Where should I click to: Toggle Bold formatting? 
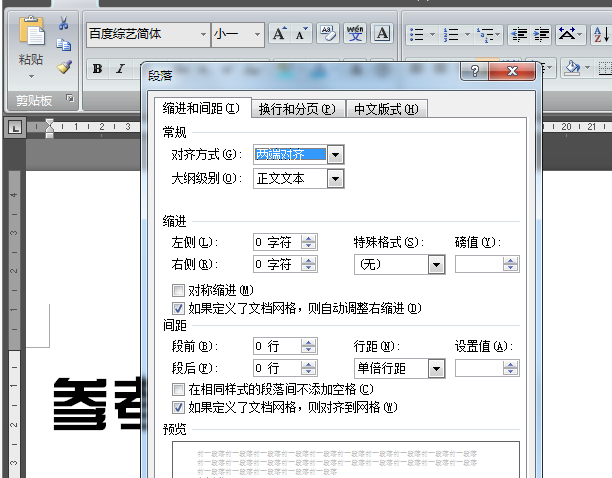click(x=97, y=69)
